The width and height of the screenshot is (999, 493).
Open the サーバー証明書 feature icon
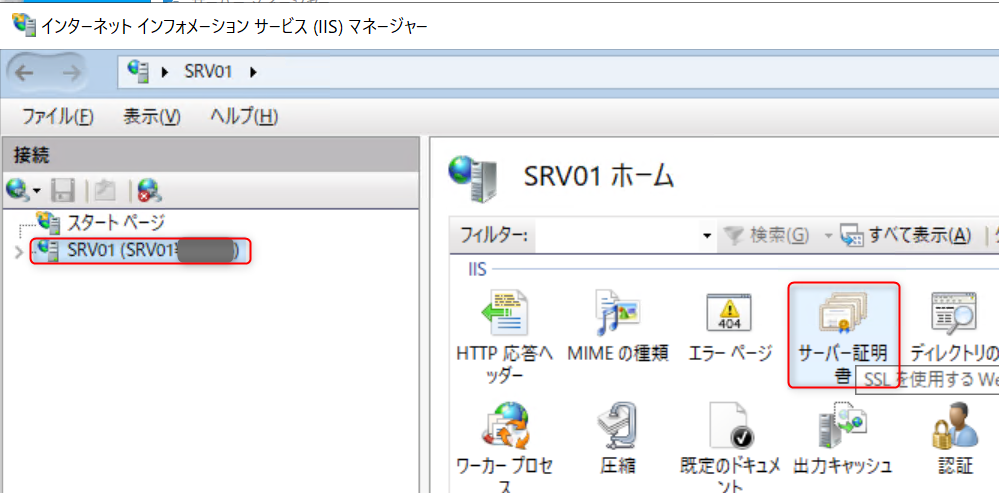843,313
